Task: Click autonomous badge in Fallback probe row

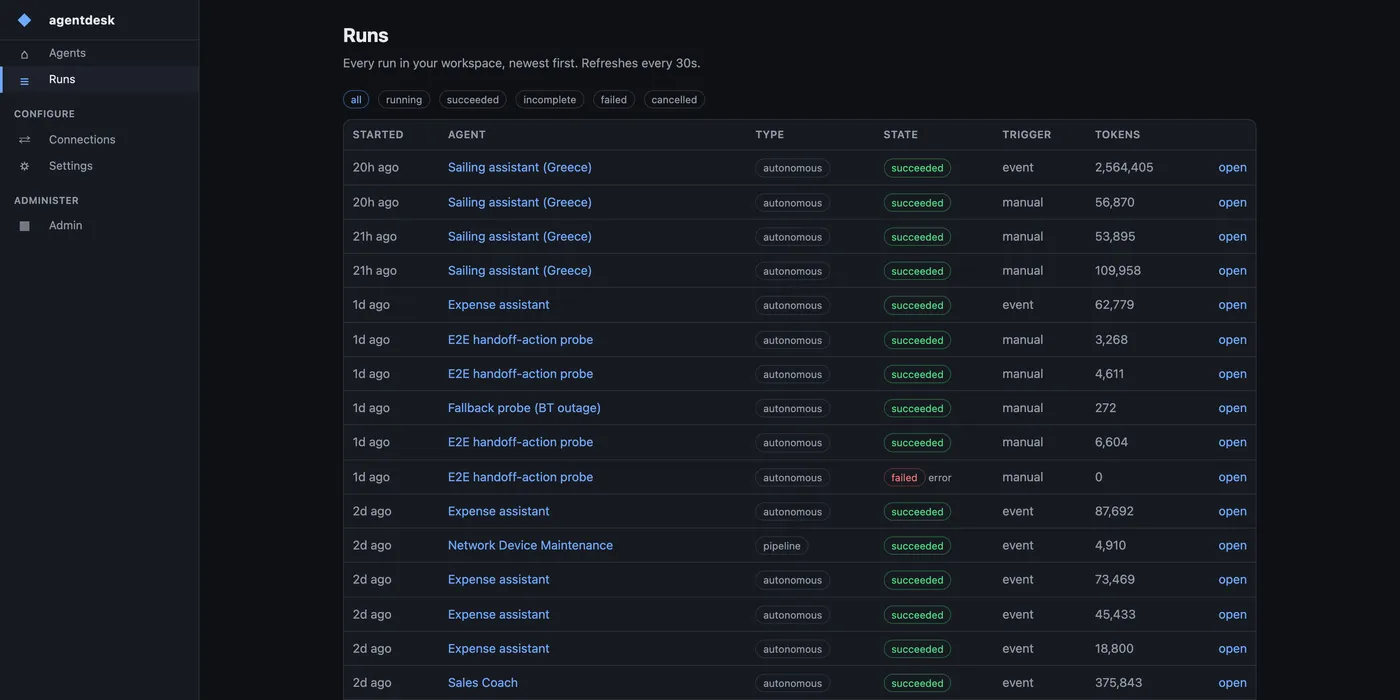Action: tap(793, 408)
